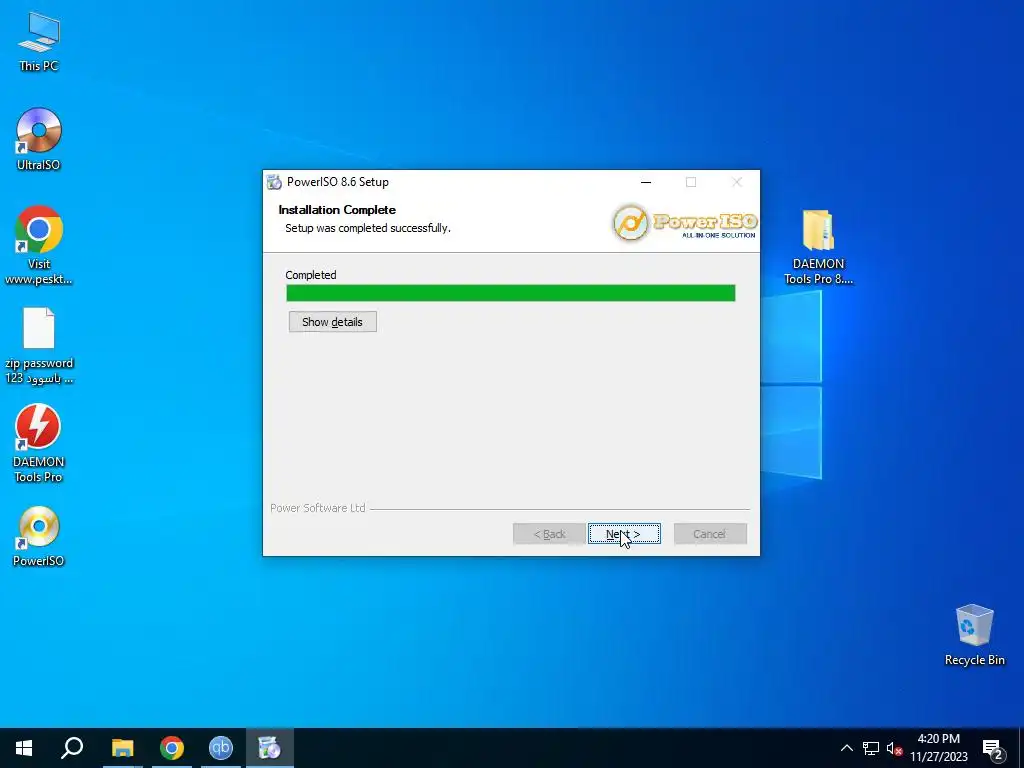Open File Explorer from taskbar
1024x768 pixels.
click(122, 748)
